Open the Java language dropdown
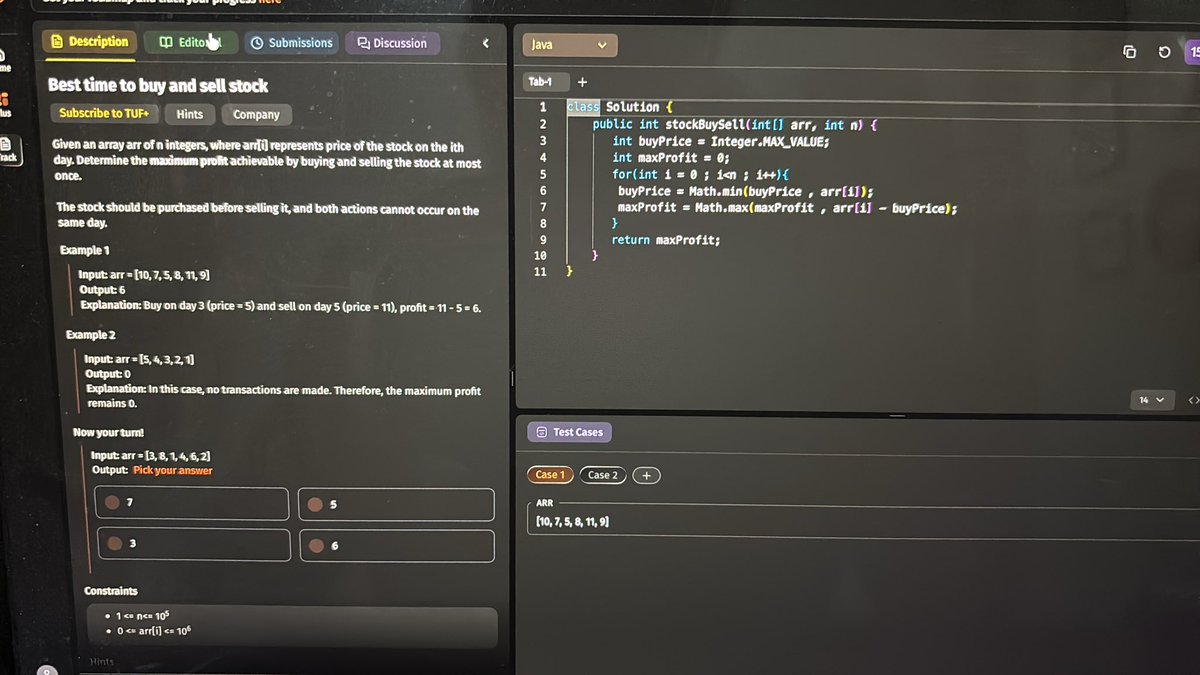Viewport: 1200px width, 675px height. [570, 45]
